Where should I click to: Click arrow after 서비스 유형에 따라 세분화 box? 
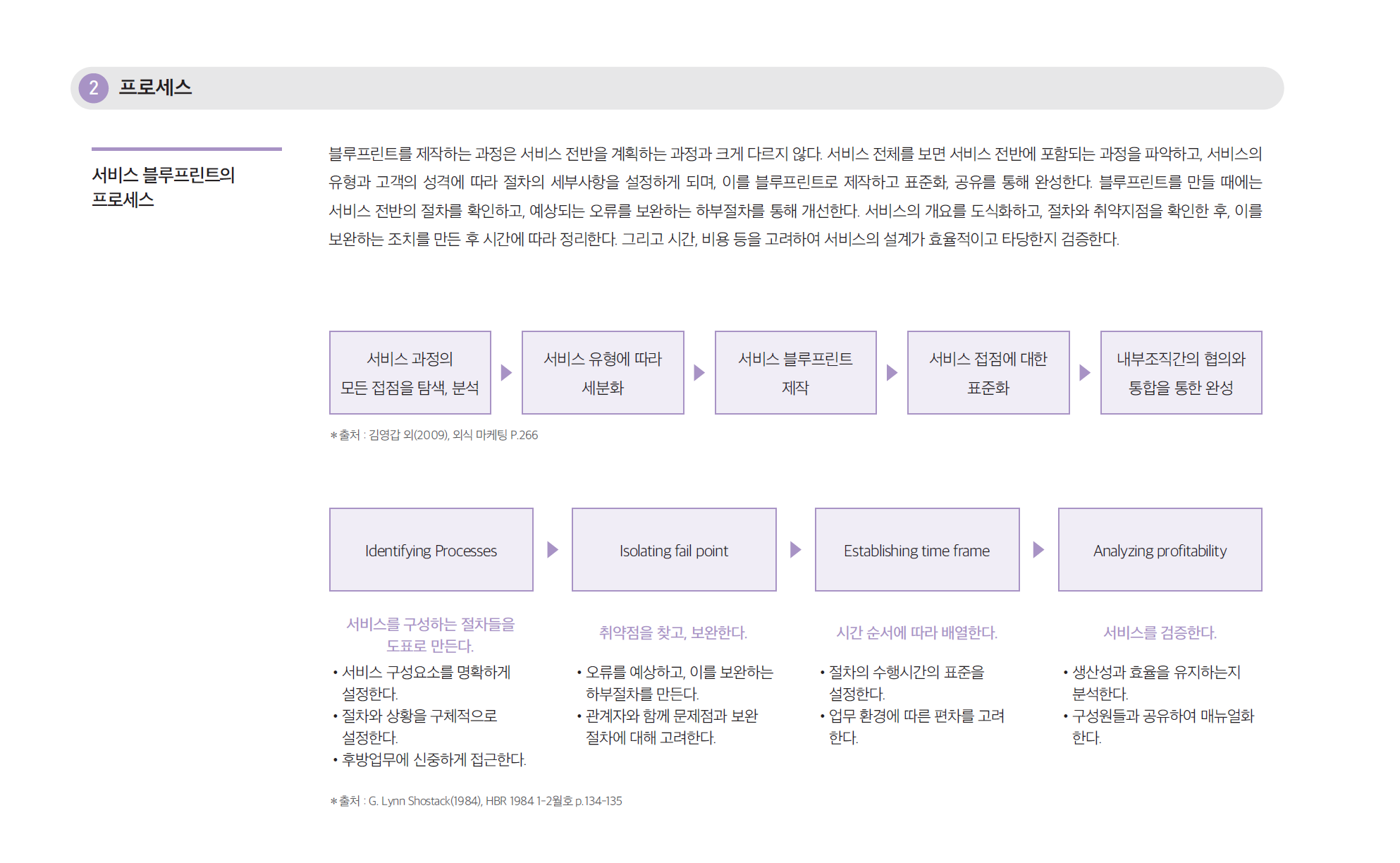click(699, 372)
